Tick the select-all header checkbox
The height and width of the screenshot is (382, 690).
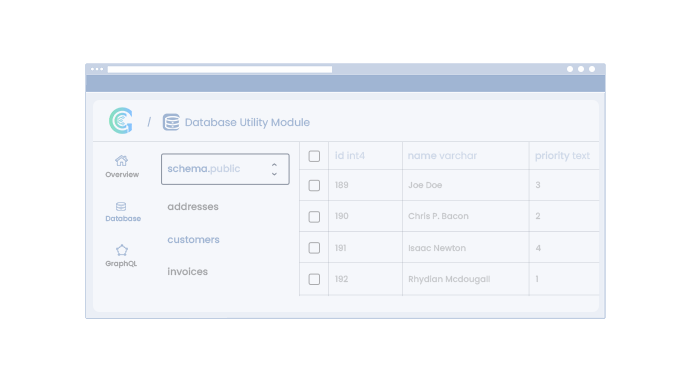[x=314, y=156]
